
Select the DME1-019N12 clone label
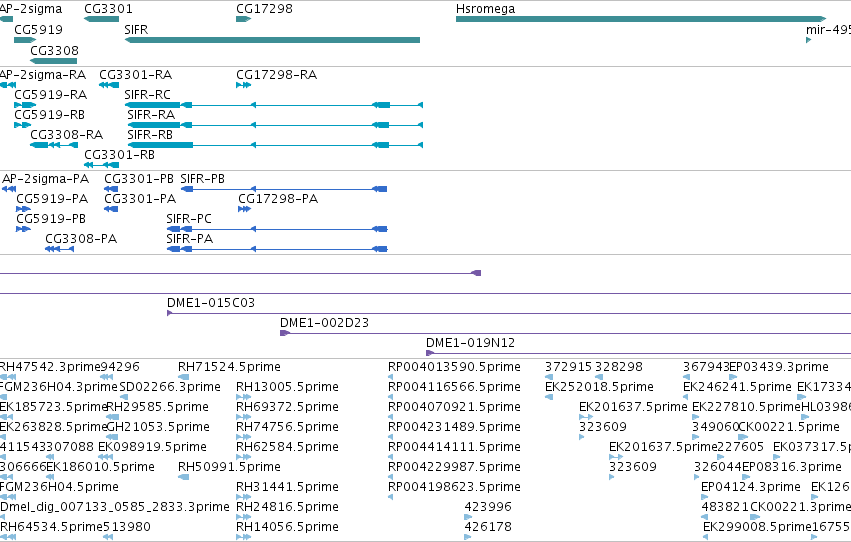coord(471,343)
